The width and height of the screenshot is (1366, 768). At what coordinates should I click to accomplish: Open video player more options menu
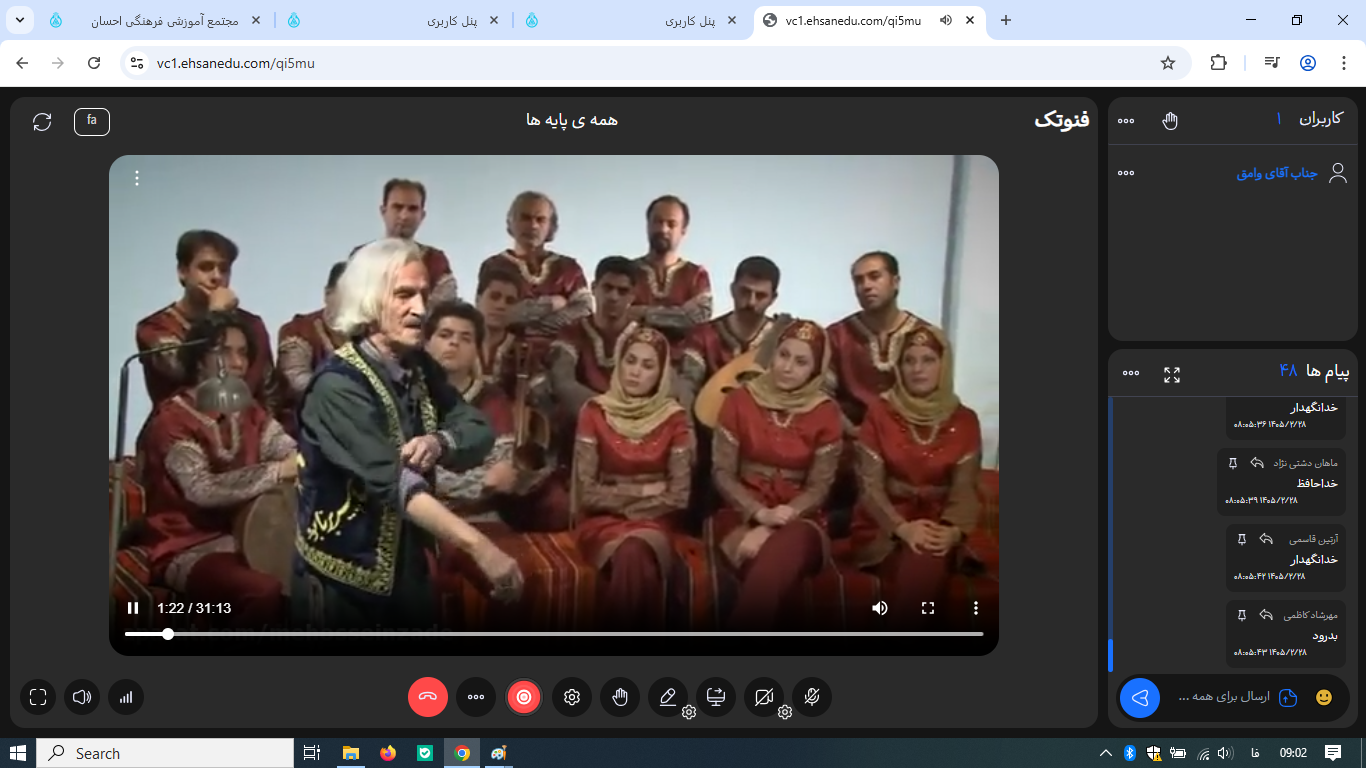(x=976, y=608)
